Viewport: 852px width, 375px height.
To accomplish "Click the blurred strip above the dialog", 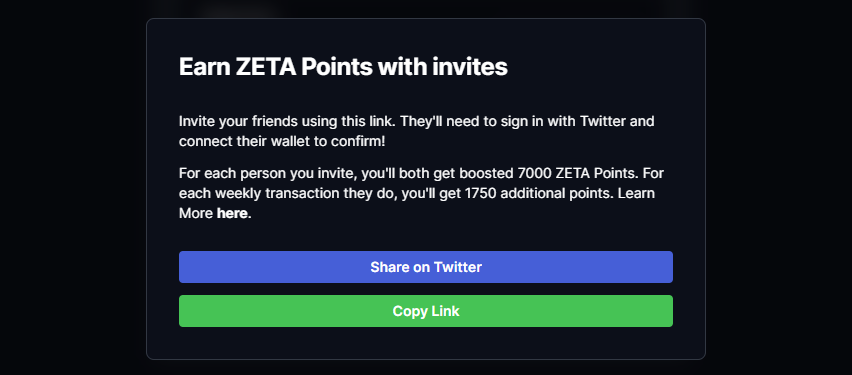I will 425,8.
